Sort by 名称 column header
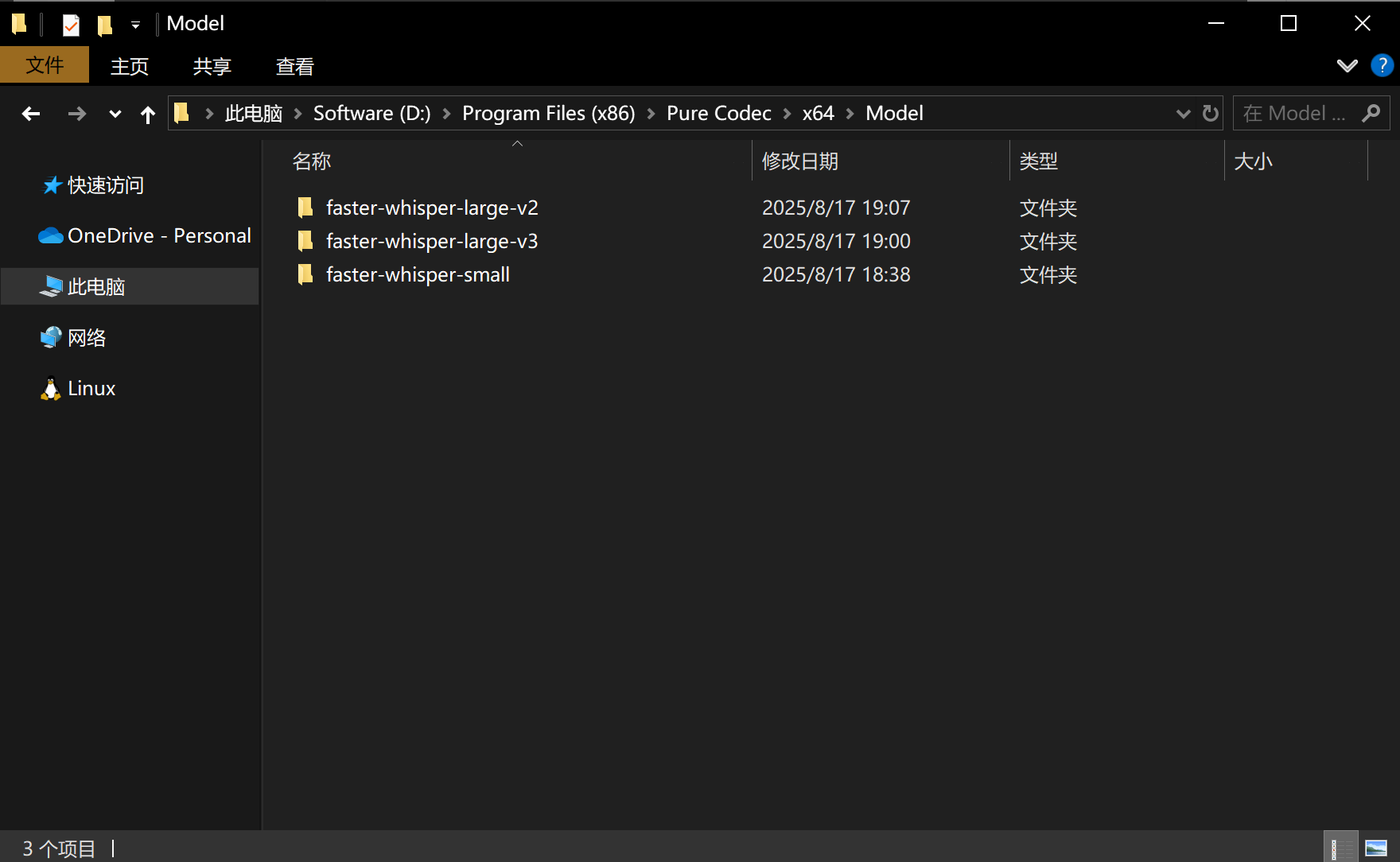 coord(311,161)
